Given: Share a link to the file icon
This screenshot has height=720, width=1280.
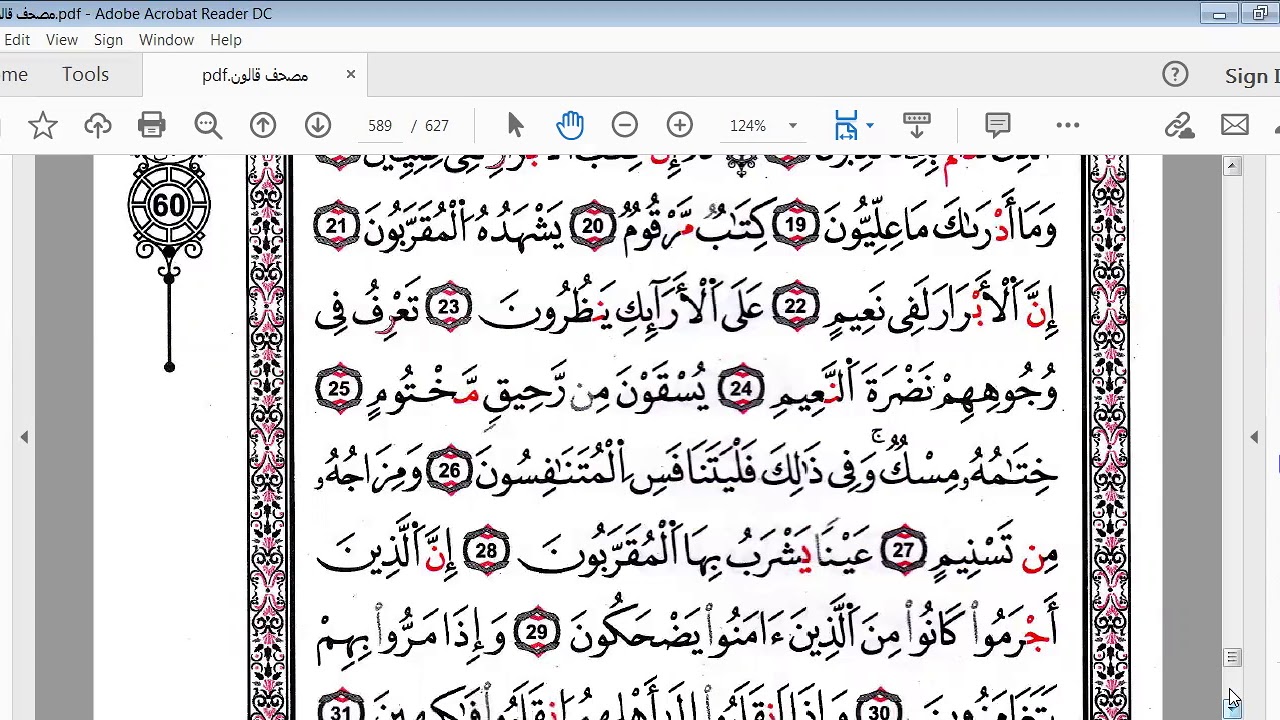Looking at the screenshot, I should 1180,125.
